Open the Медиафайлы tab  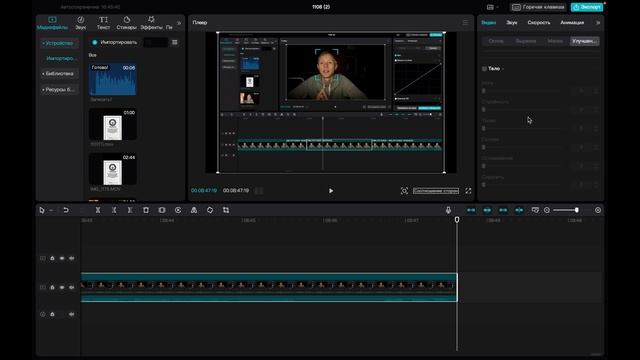(x=52, y=23)
